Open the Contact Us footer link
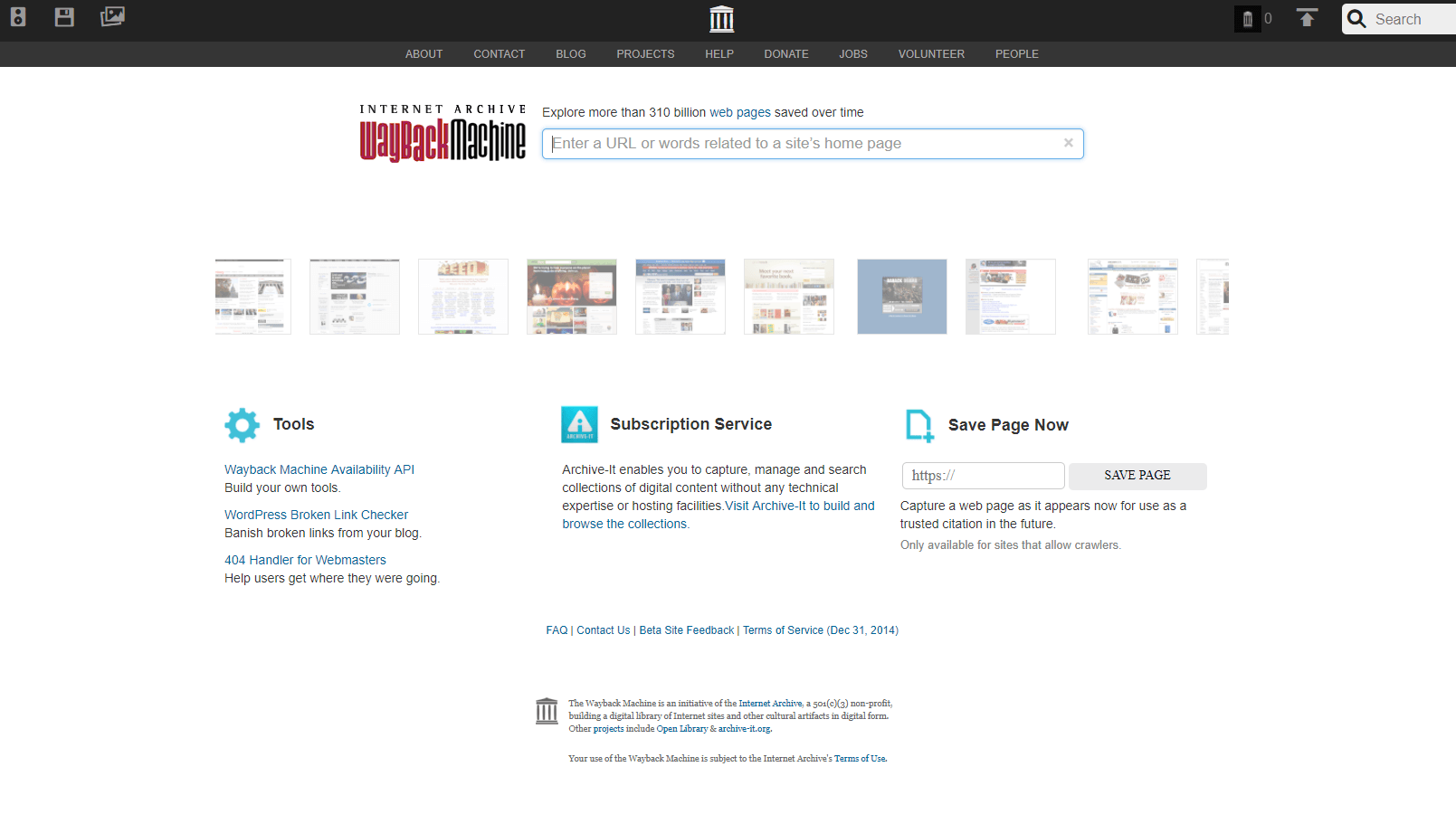This screenshot has height=814, width=1456. pos(604,630)
